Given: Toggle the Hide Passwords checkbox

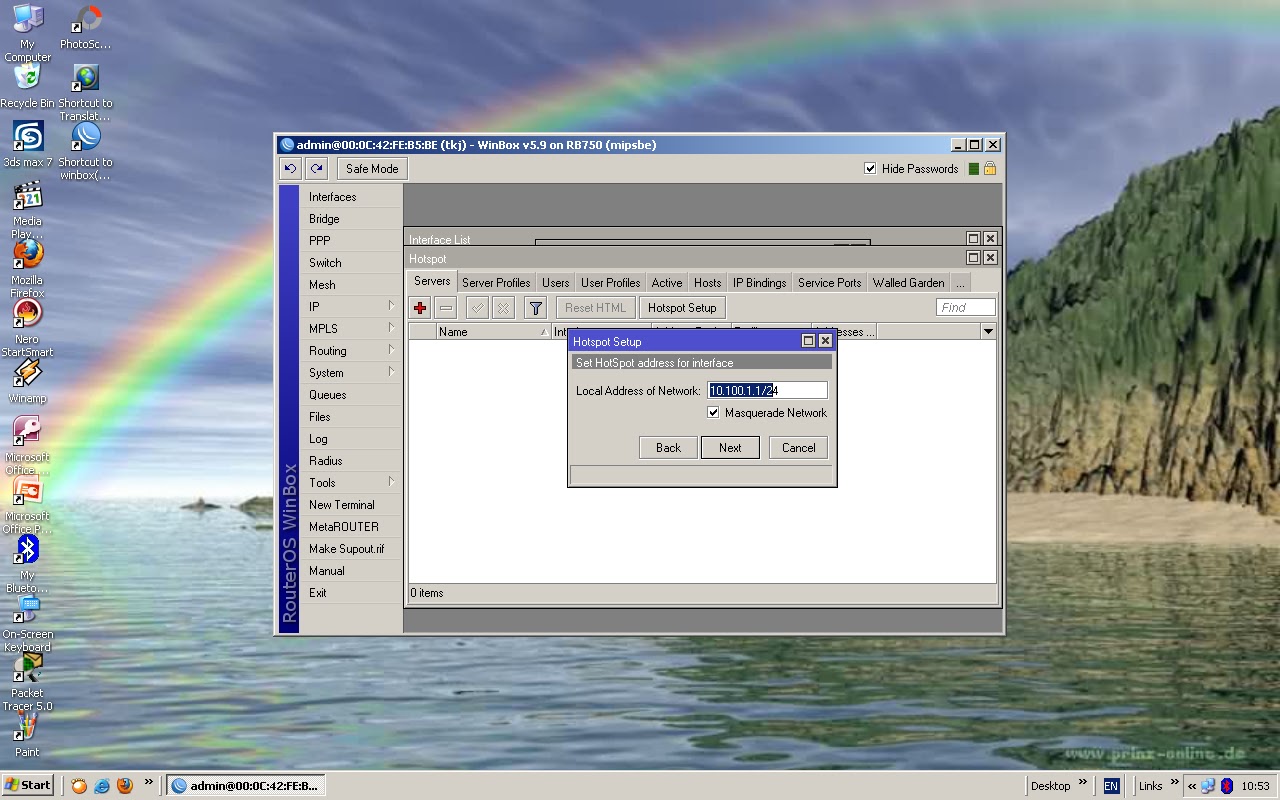Looking at the screenshot, I should pos(870,169).
